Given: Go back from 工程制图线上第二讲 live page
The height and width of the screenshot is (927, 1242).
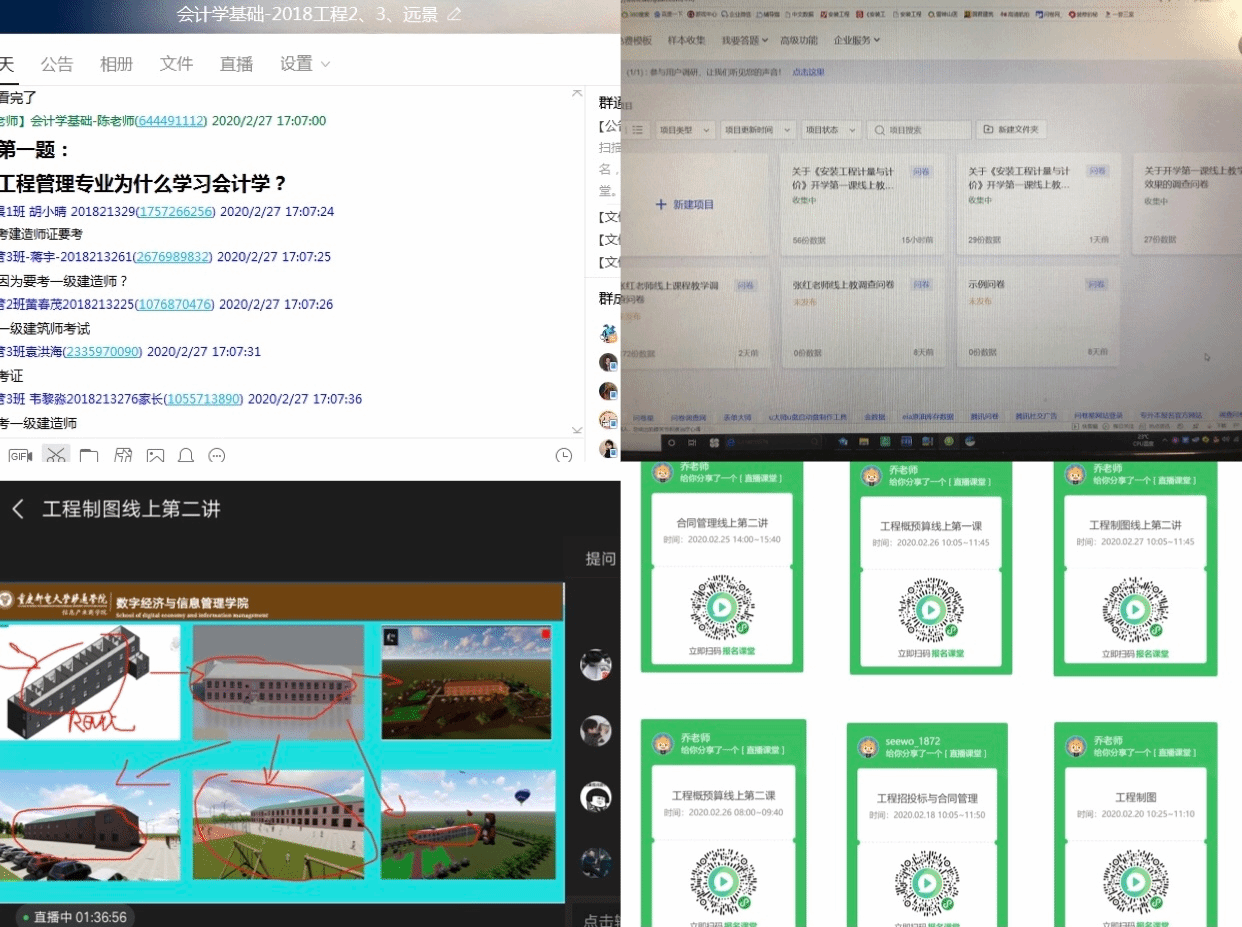Looking at the screenshot, I should 18,509.
